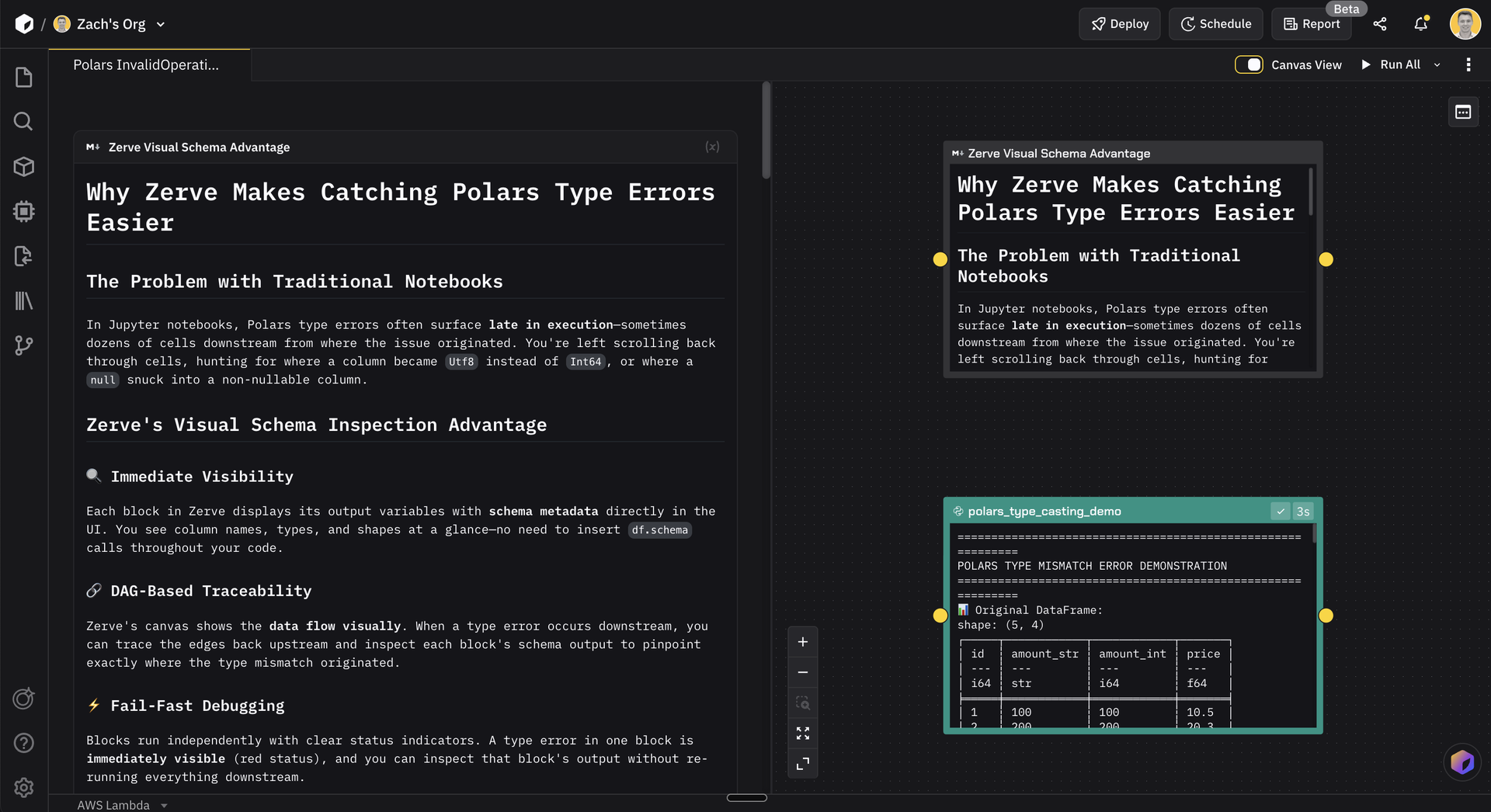
Task: Click right connector of polars_type_casting_demo node
Action: tap(1326, 616)
